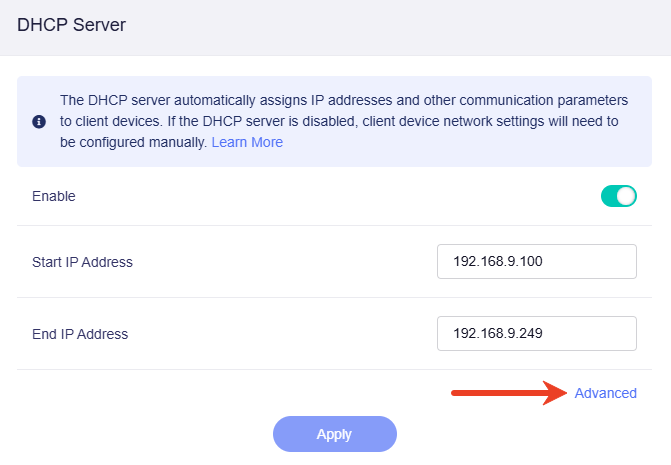Image resolution: width=671 pixels, height=465 pixels.
Task: Click the dark circular information symbol
Action: click(39, 122)
